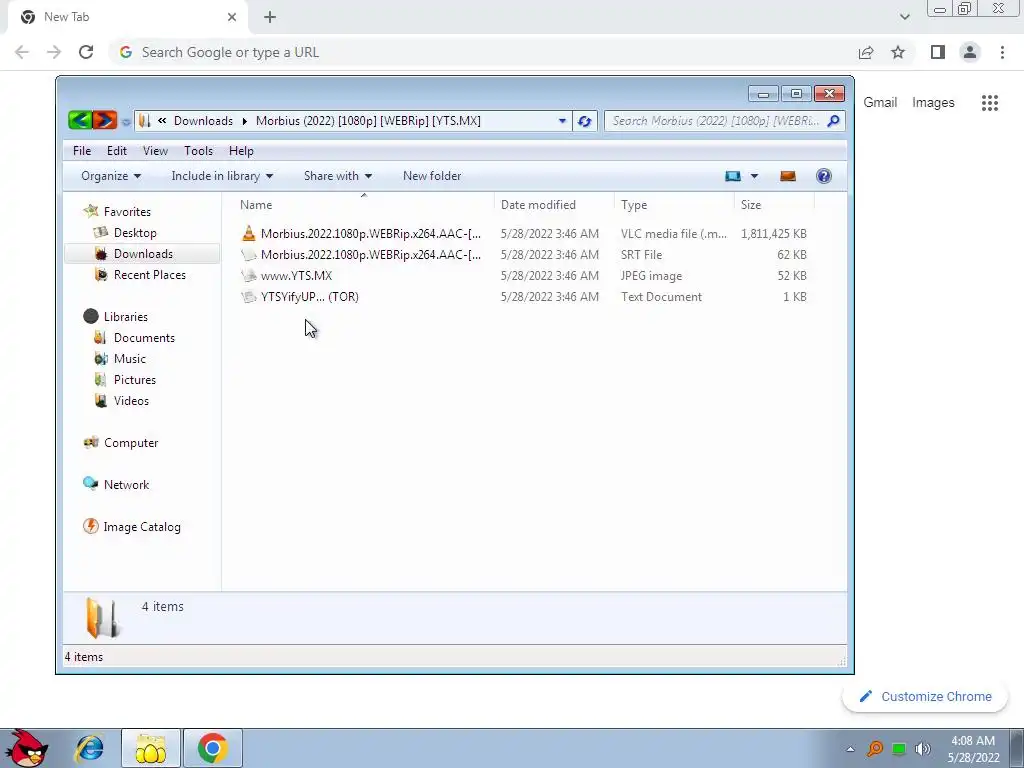Reload the Chrome page
Screen dimensions: 1024x768
tap(86, 52)
